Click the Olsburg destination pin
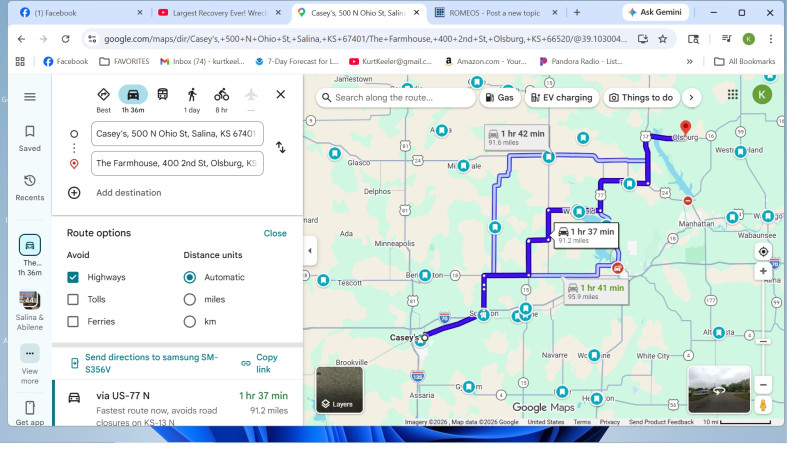The height and width of the screenshot is (457, 800). pyautogui.click(x=686, y=127)
